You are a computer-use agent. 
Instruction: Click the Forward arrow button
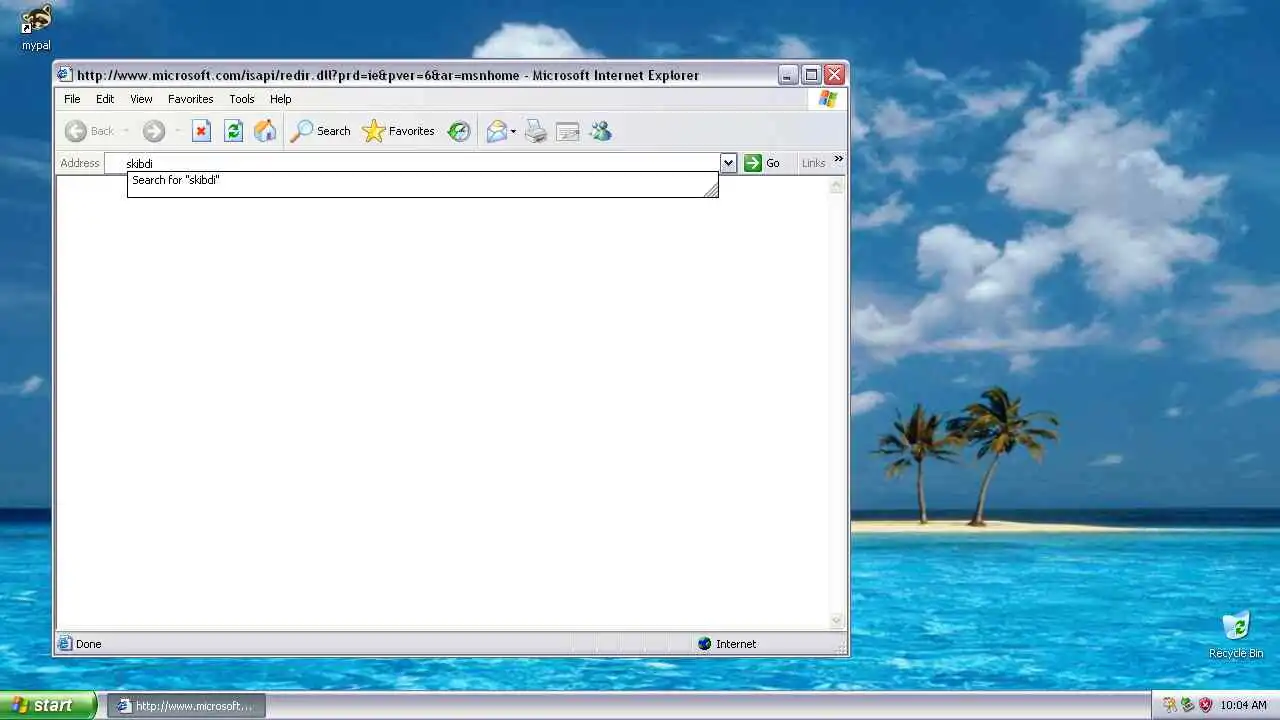pos(153,131)
